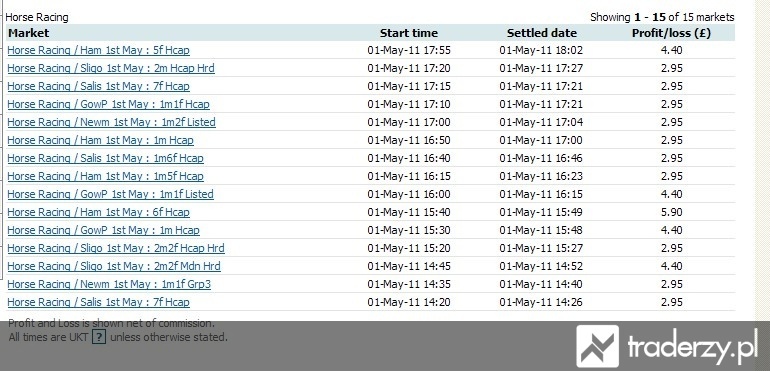Open Sligo 1st May 2m2f Mdn Hrd market
This screenshot has width=770, height=371.
coord(114,266)
